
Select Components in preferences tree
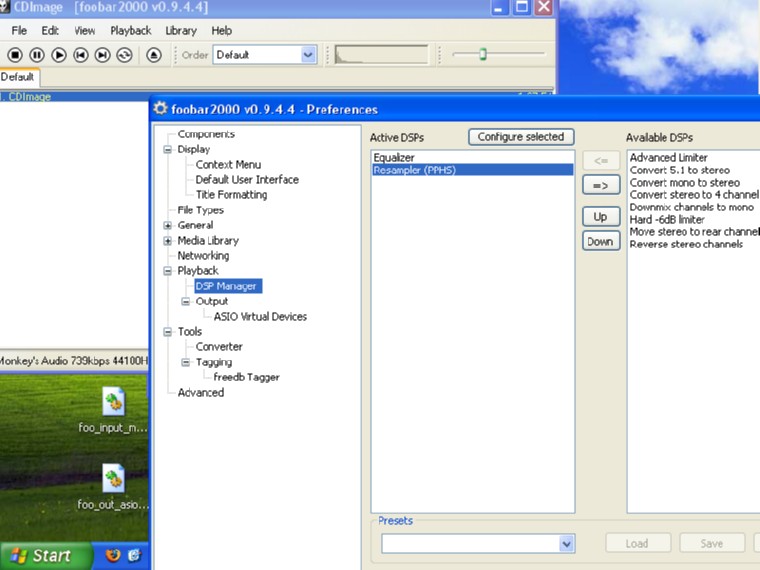pos(206,134)
